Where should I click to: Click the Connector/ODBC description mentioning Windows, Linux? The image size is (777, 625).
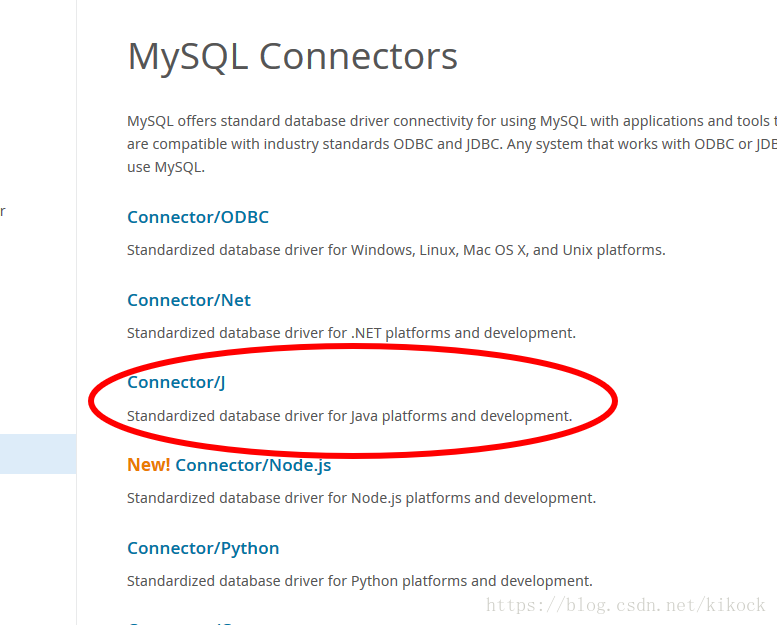396,250
